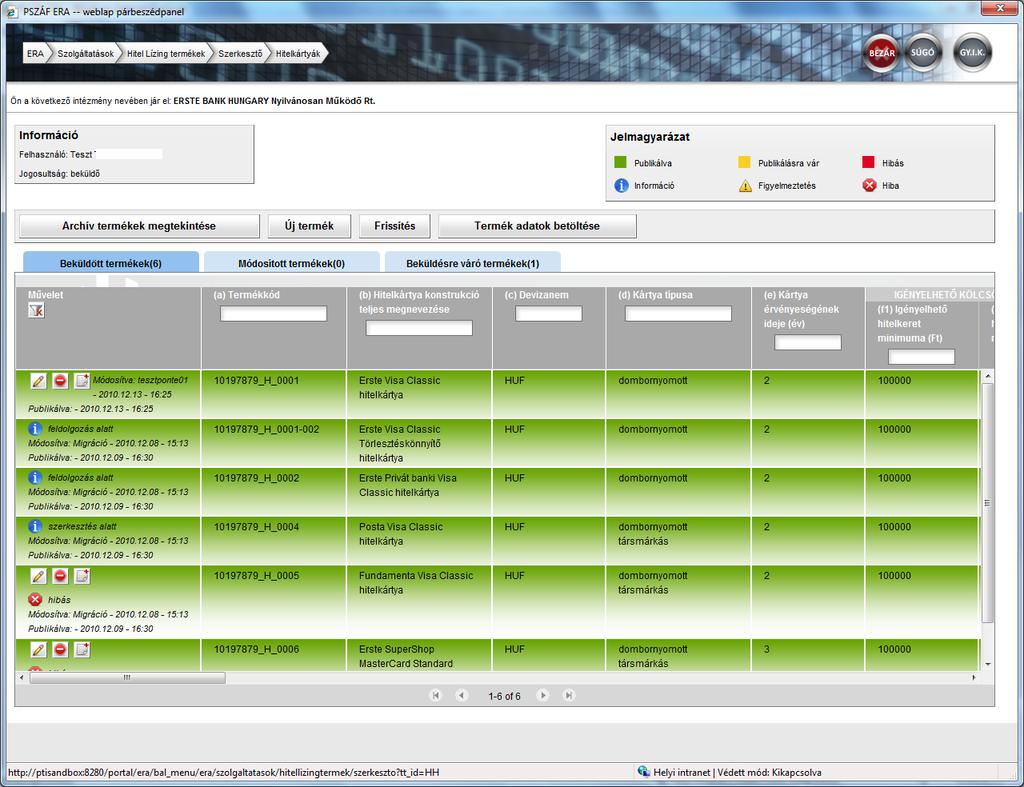
Task: Click horizontal scrollbar left arrow
Action: click(22, 678)
